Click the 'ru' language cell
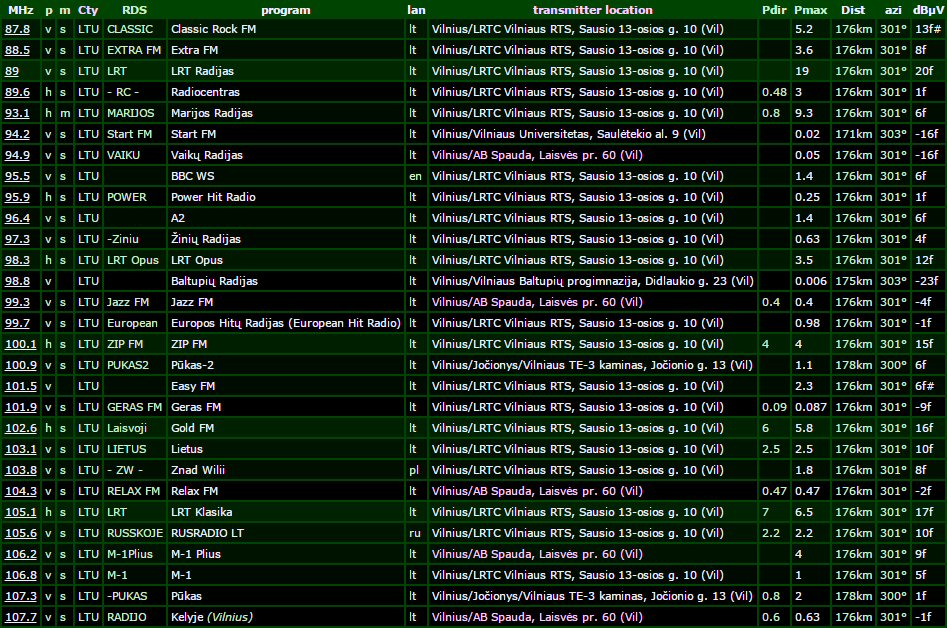This screenshot has height=628, width=947. (415, 533)
